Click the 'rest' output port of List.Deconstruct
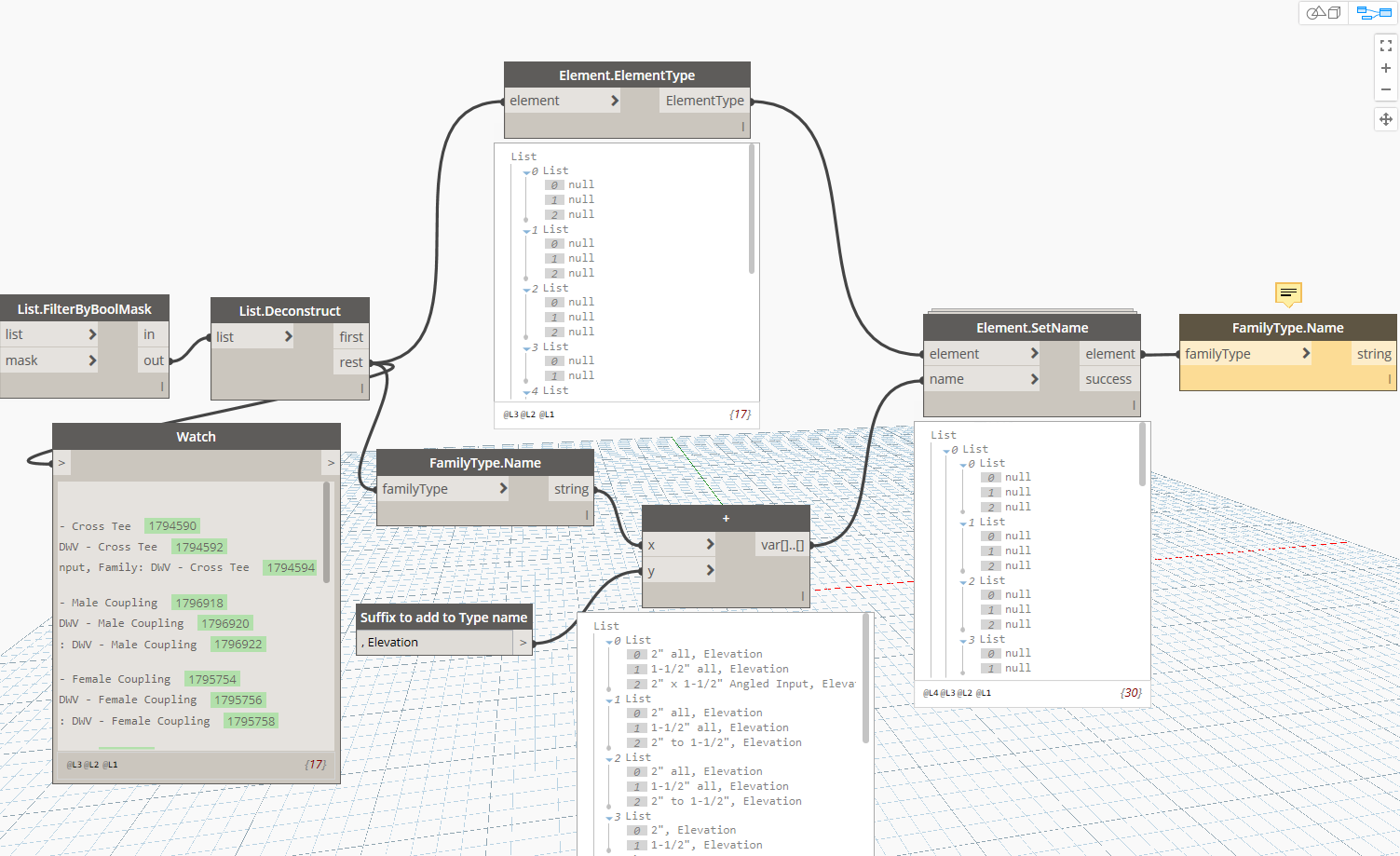Viewport: 1400px width, 856px height. [x=351, y=362]
